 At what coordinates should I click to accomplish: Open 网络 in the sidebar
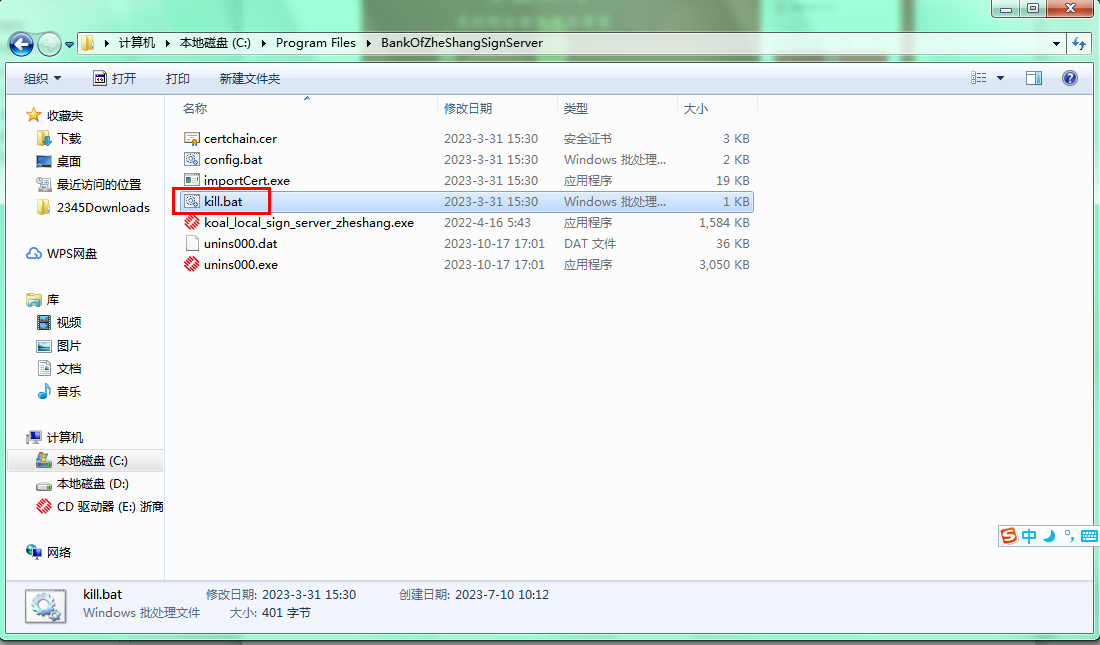point(59,552)
